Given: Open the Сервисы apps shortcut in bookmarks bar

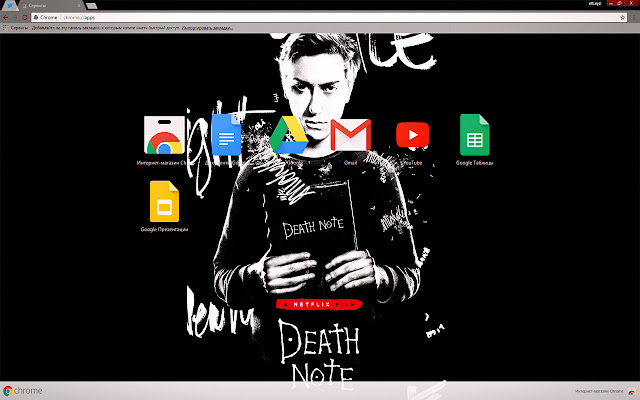Looking at the screenshot, I should click(x=16, y=28).
